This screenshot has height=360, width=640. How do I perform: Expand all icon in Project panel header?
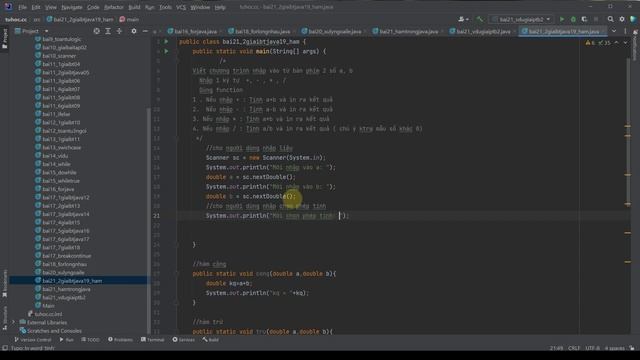(x=108, y=31)
